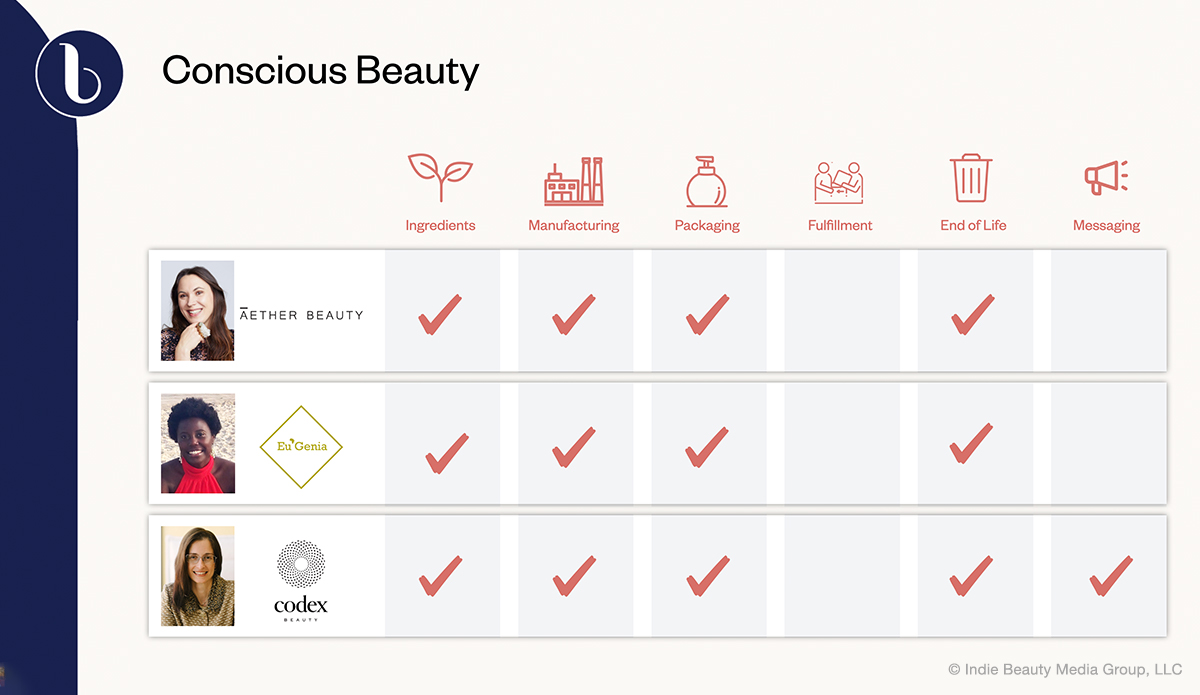Click the Conscious Beauty slide title

coord(321,71)
